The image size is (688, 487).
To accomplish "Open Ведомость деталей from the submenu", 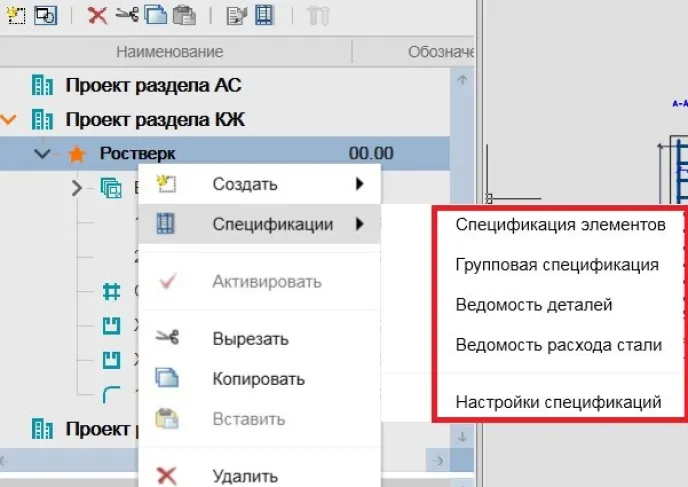I will pos(533,305).
